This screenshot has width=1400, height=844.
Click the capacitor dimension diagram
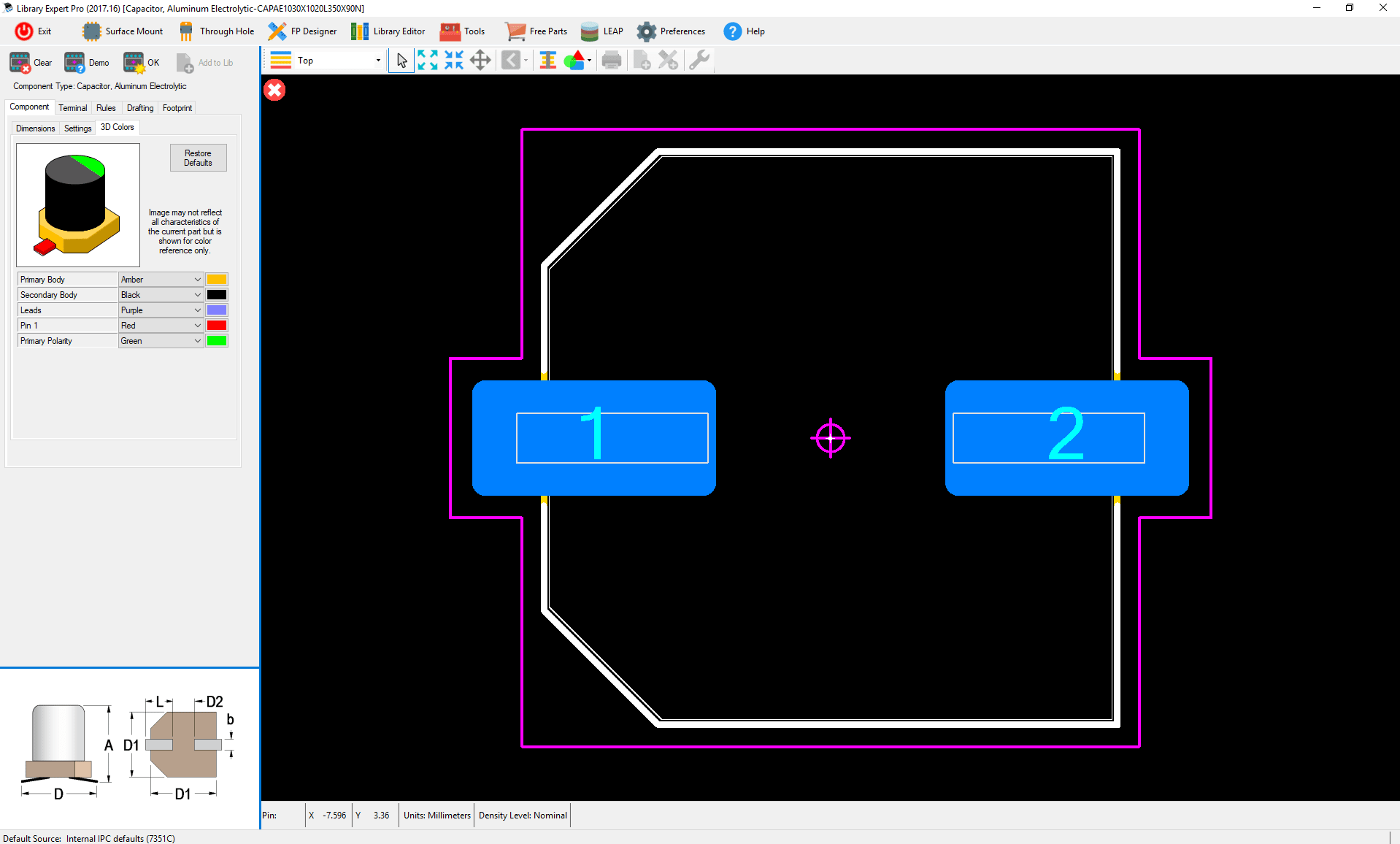tap(128, 748)
